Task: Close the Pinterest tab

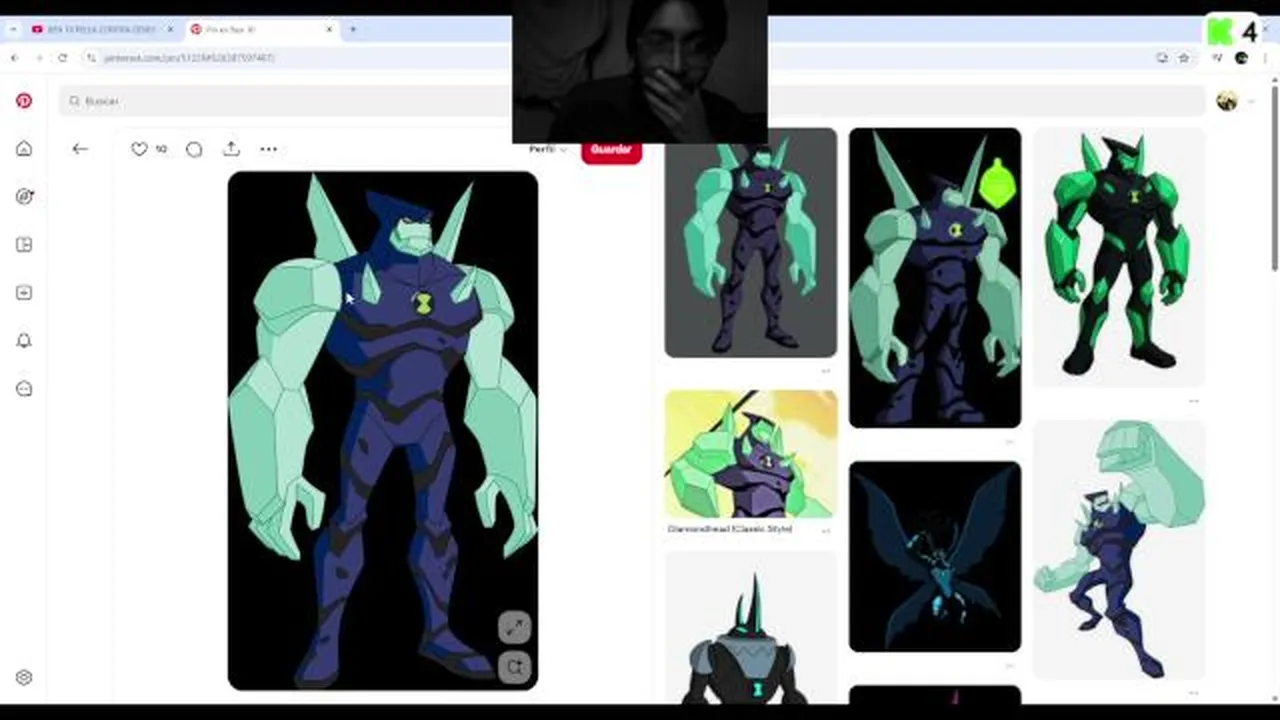Action: (x=329, y=29)
